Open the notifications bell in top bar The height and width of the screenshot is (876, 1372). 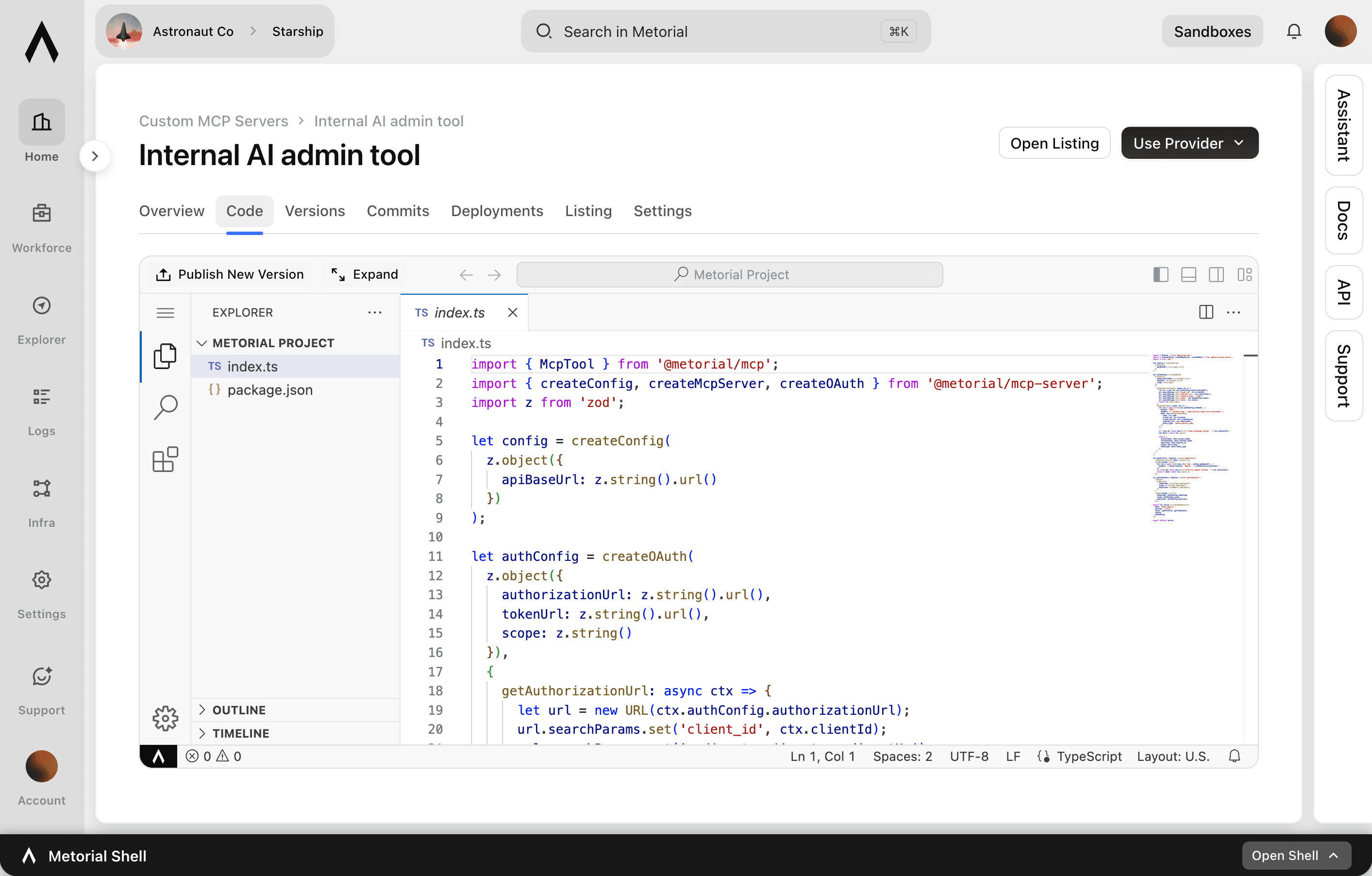pos(1294,32)
